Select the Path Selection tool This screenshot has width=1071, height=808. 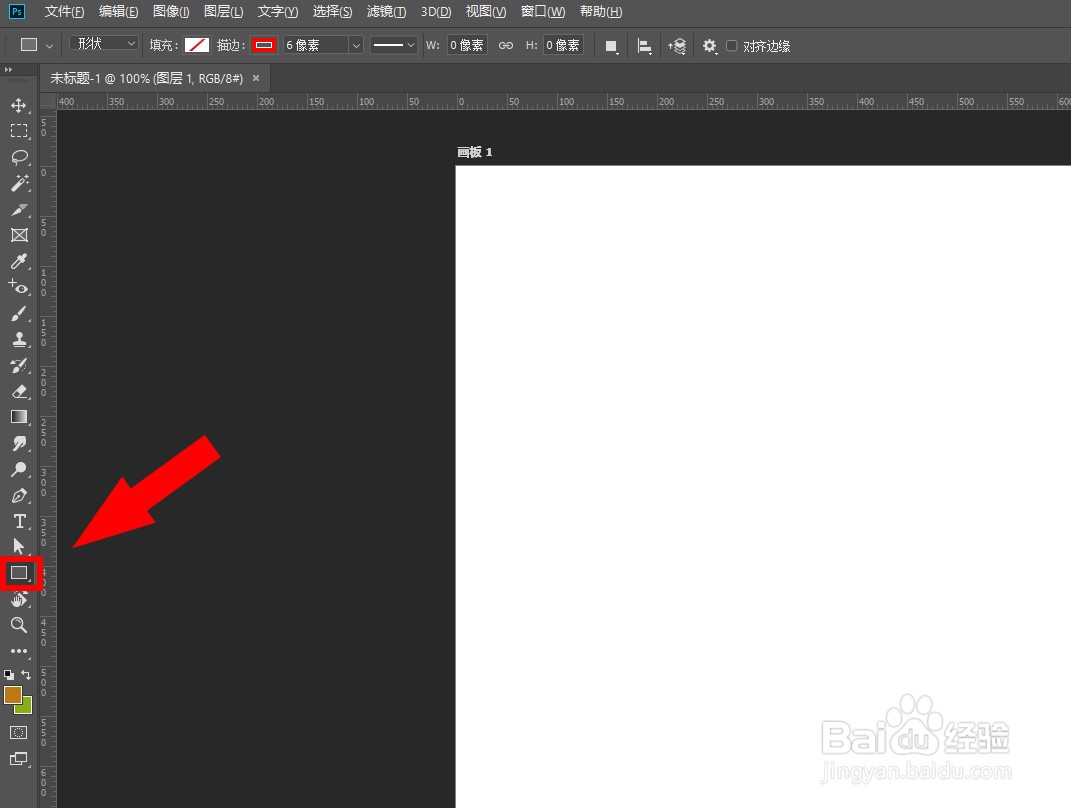[18, 547]
